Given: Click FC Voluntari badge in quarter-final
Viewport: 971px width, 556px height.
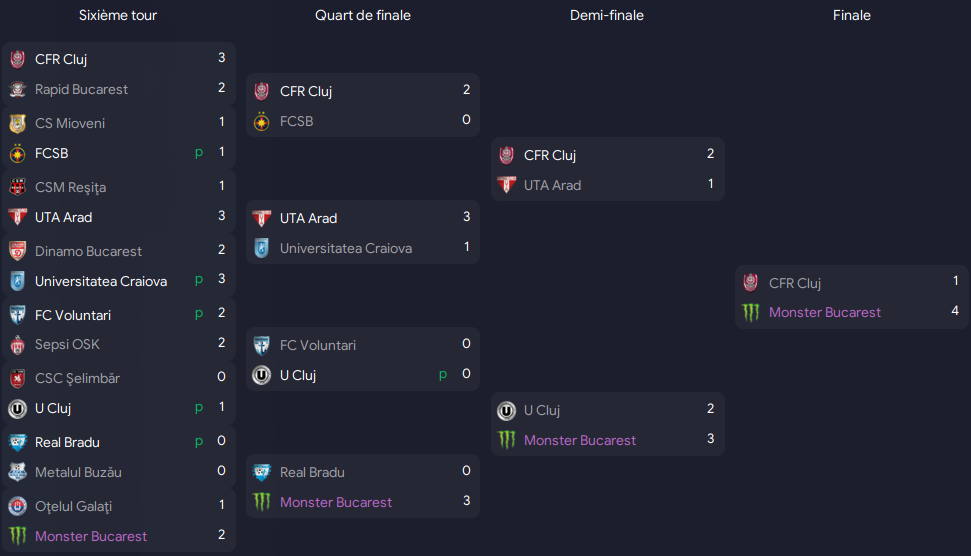Looking at the screenshot, I should click(x=261, y=345).
